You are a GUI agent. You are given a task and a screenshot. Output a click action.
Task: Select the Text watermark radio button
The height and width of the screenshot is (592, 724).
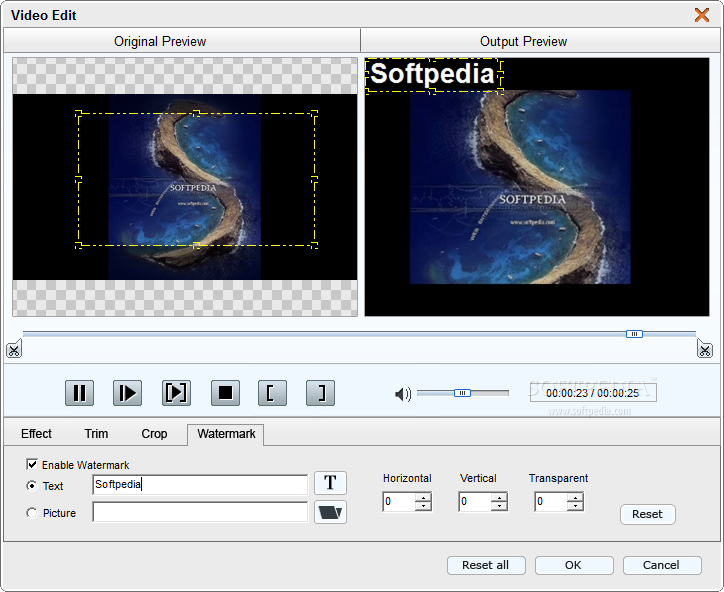pos(31,485)
